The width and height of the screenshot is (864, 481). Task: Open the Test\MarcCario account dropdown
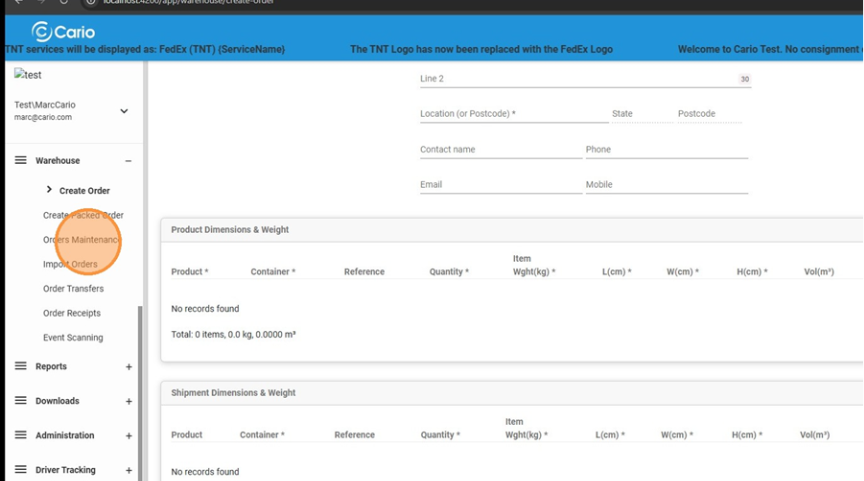(124, 111)
